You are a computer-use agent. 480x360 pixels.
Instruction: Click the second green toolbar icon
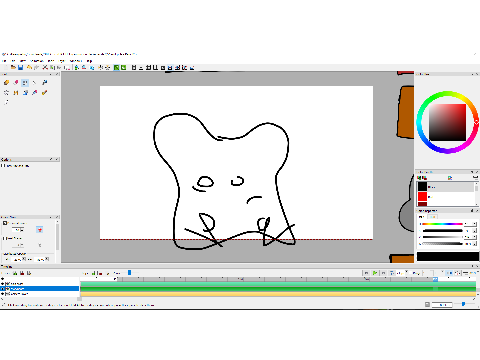click(x=124, y=68)
